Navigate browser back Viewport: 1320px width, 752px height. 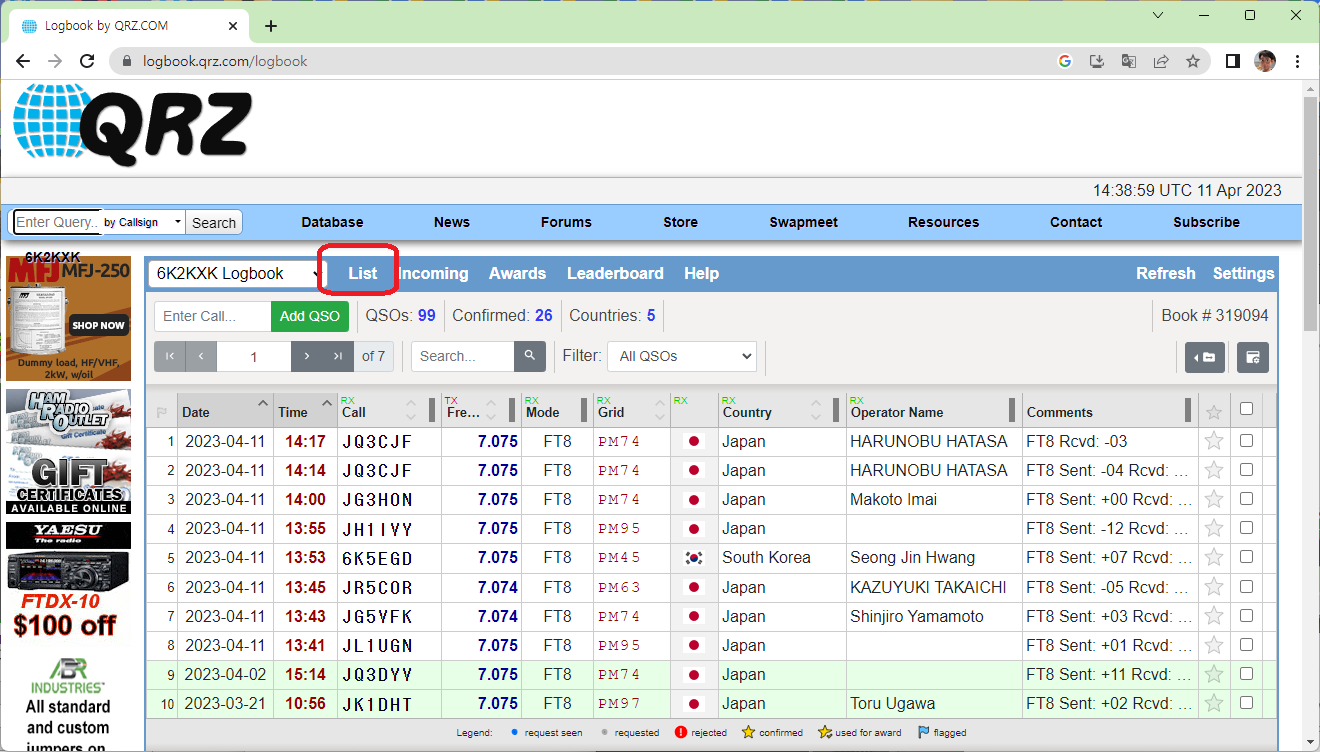click(x=23, y=61)
